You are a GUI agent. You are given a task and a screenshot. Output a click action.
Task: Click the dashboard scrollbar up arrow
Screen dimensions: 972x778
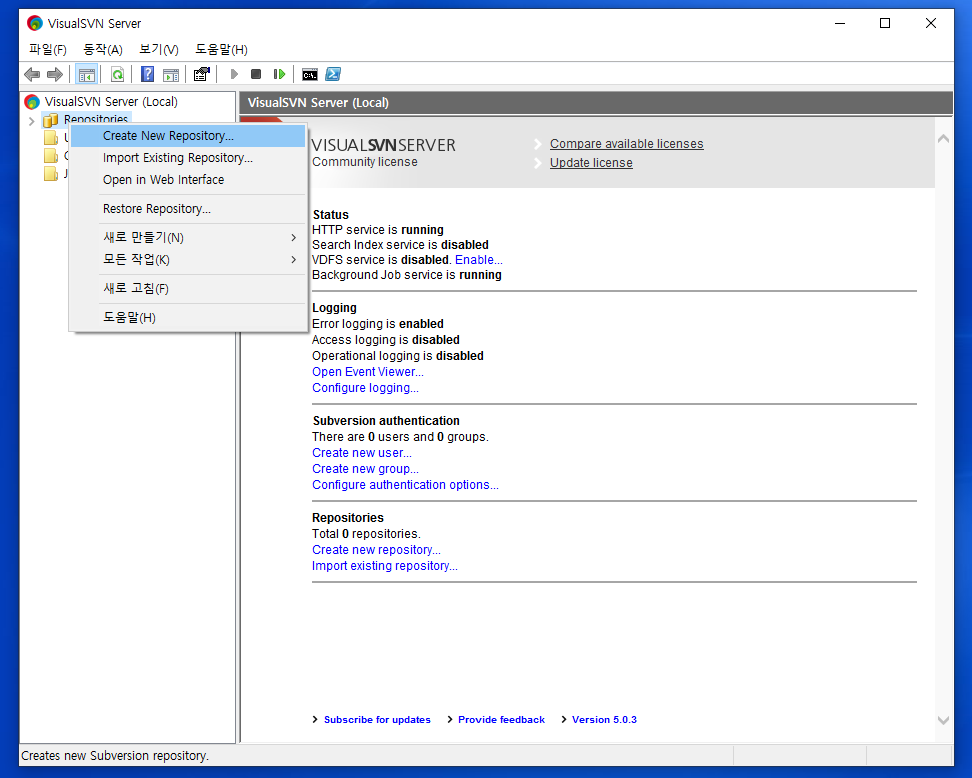click(943, 139)
